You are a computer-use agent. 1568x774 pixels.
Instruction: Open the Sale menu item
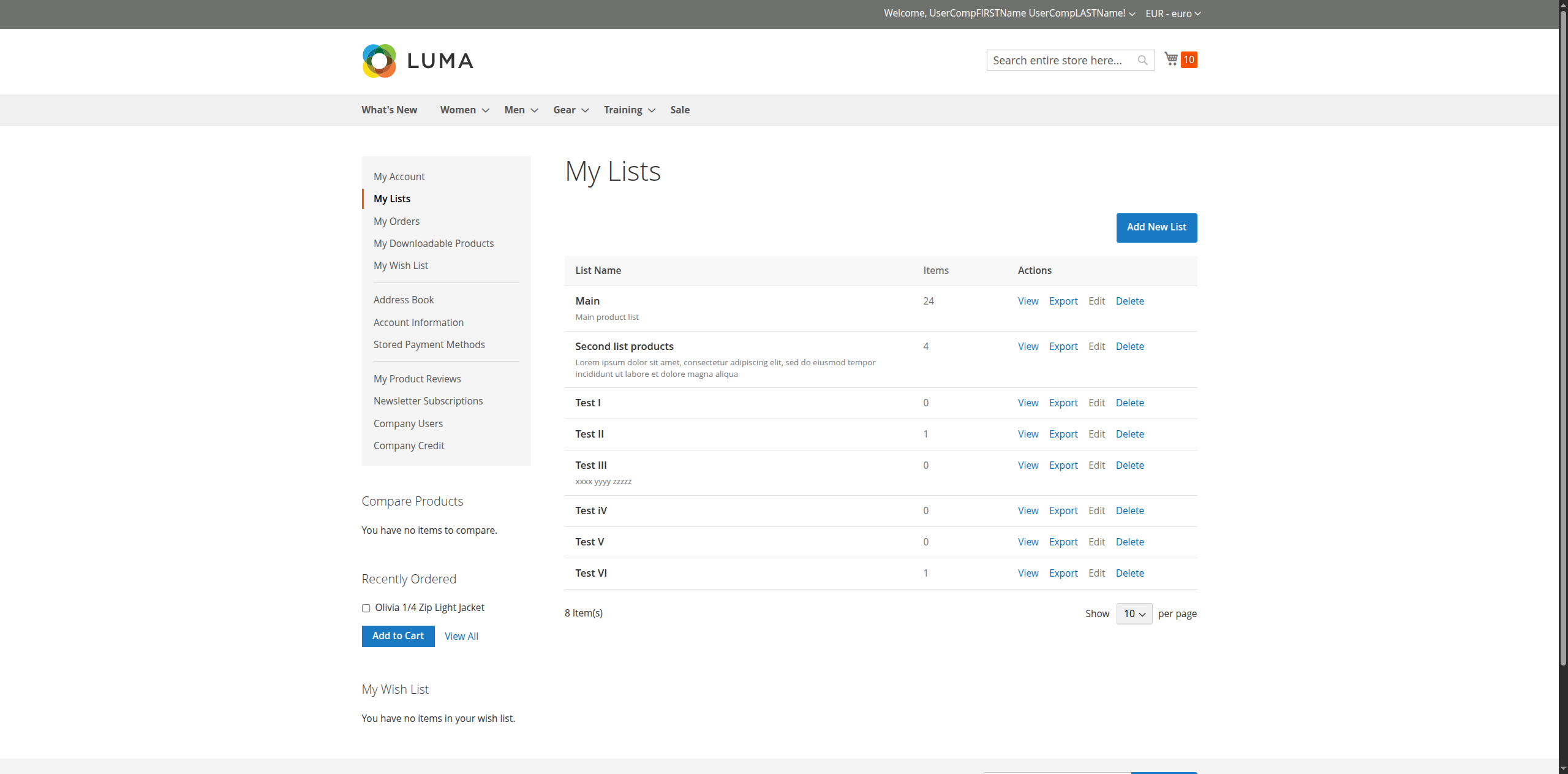679,110
